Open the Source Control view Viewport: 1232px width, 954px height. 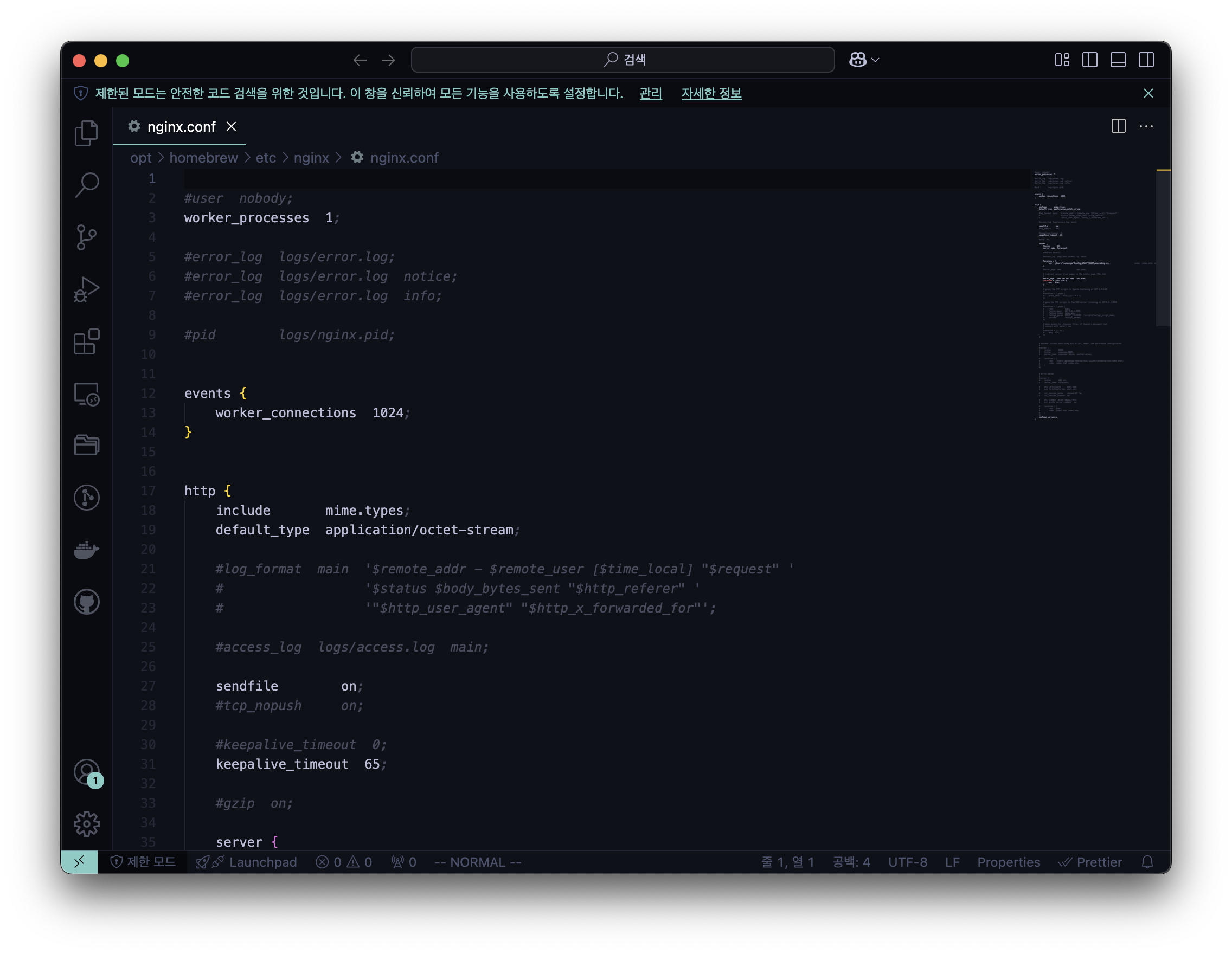pos(86,237)
